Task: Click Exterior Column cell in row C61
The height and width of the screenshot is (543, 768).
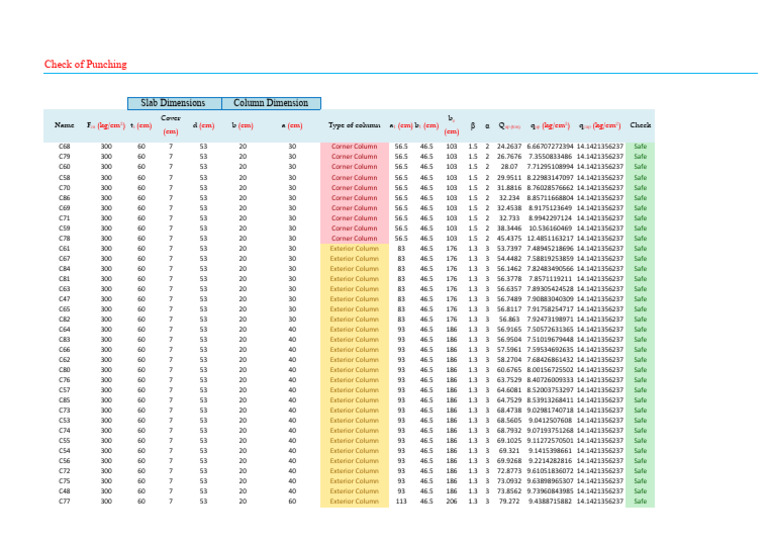Action: coord(354,248)
